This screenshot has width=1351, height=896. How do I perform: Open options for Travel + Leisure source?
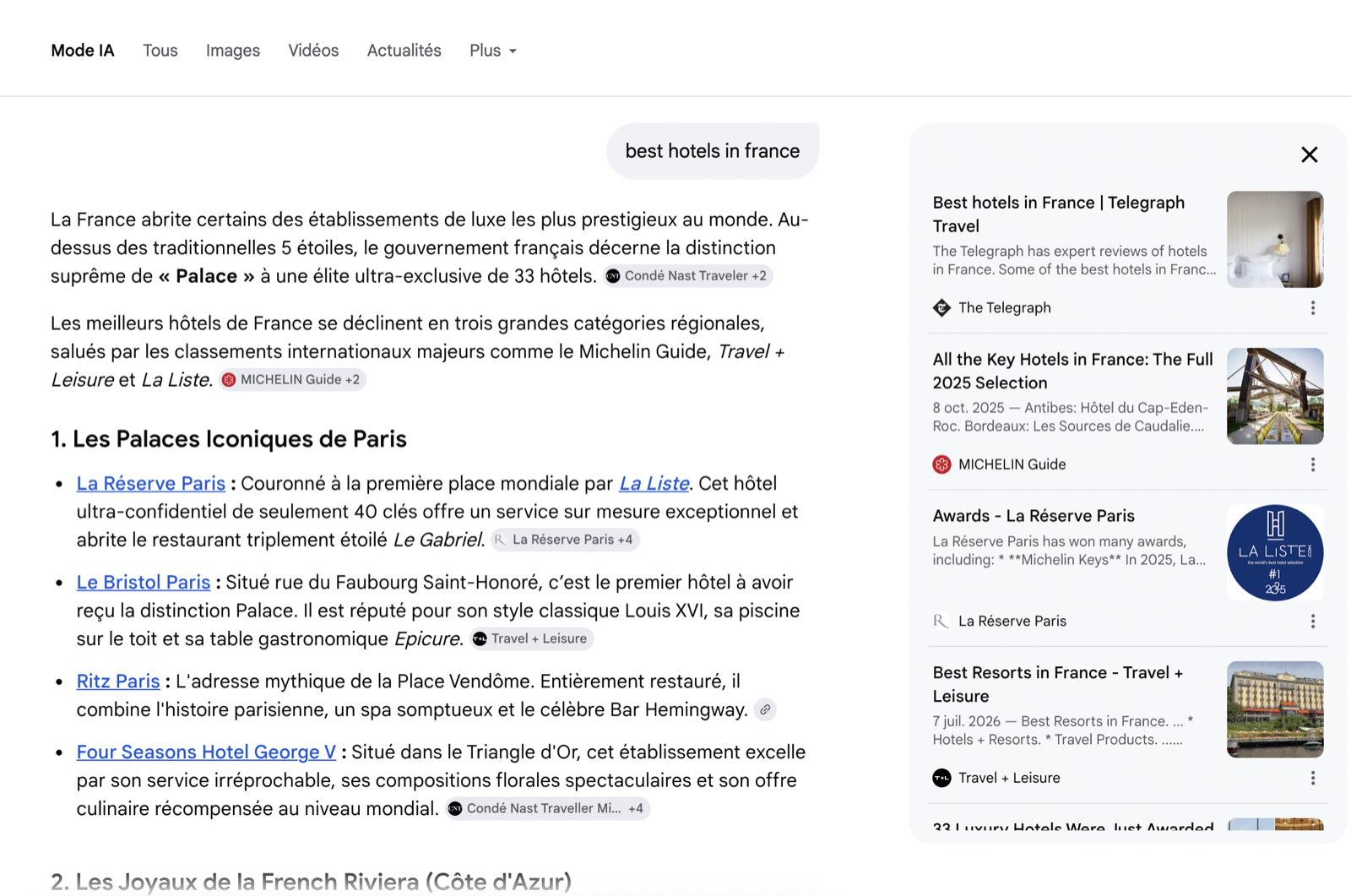coord(1312,778)
